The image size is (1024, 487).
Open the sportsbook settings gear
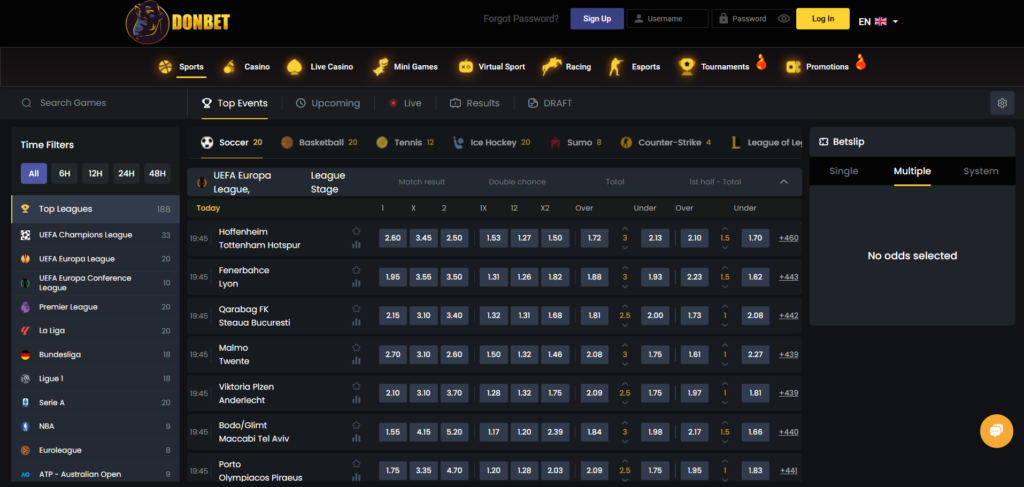click(x=1002, y=103)
